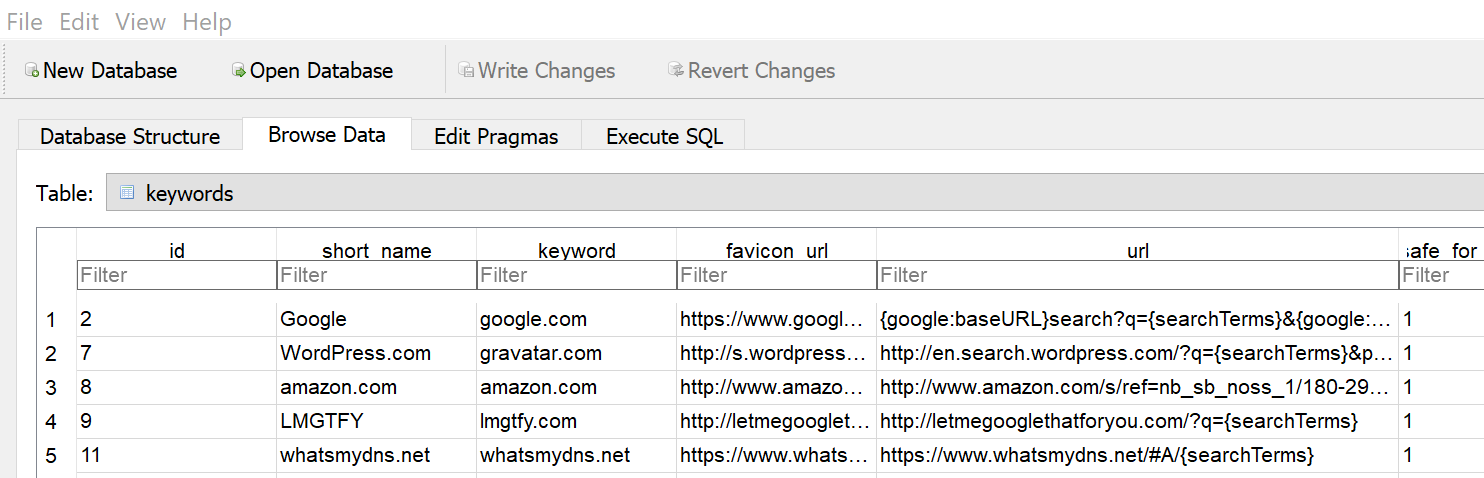
Task: Click the Write Changes toolbar icon
Action: coord(466,71)
